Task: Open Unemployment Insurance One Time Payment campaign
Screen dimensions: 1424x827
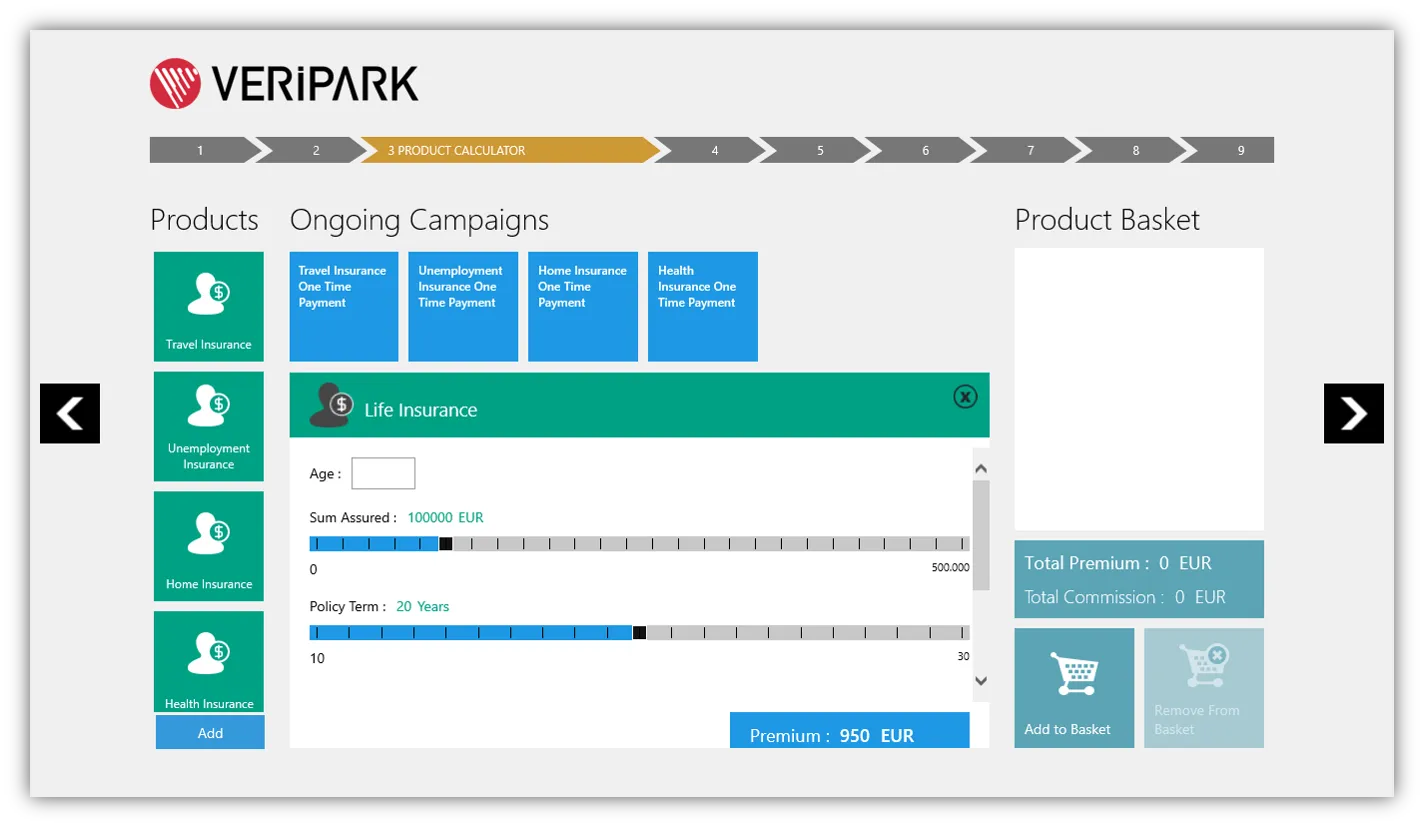Action: pyautogui.click(x=463, y=306)
